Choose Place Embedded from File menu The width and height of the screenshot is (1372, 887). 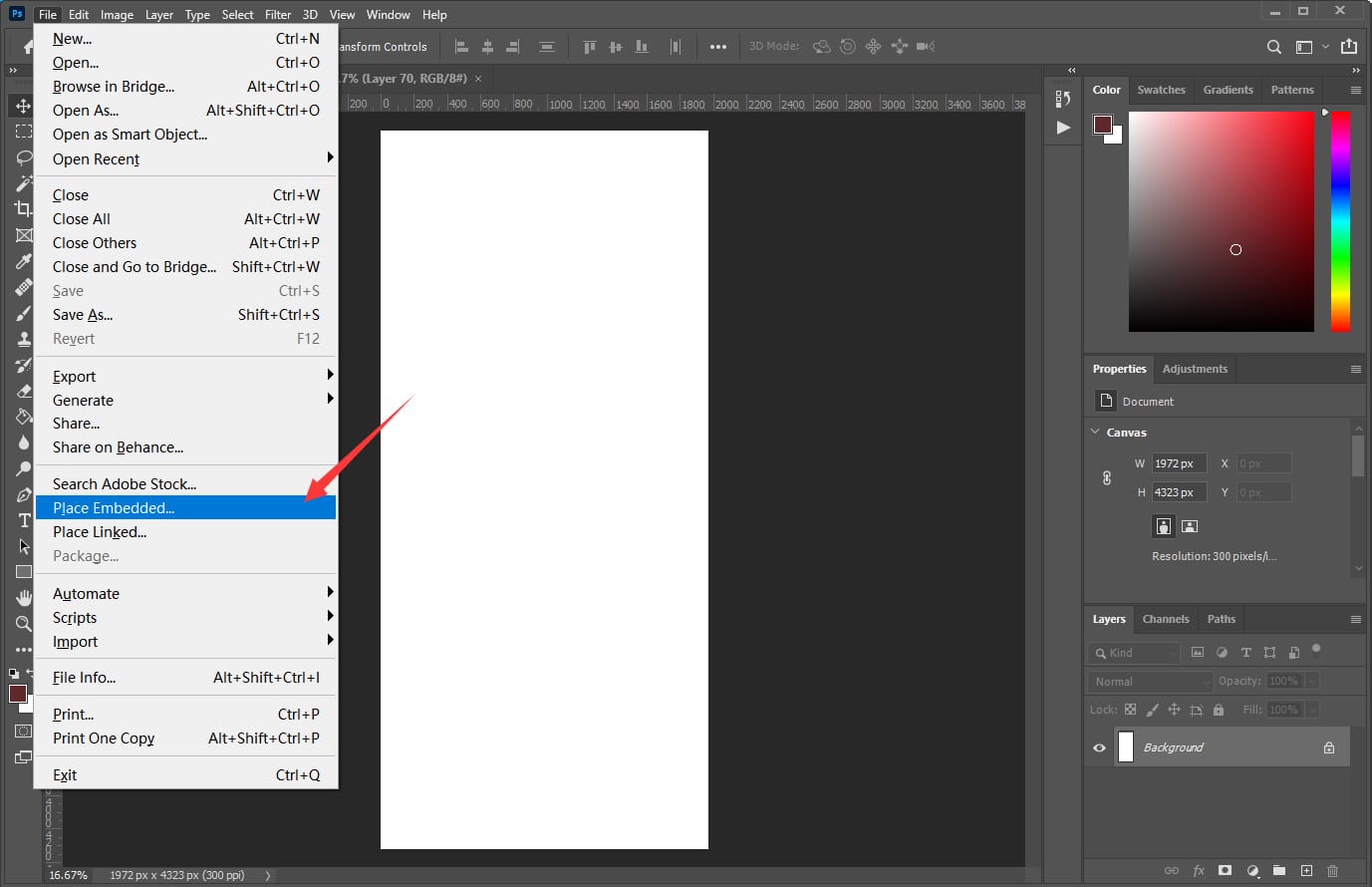click(186, 508)
